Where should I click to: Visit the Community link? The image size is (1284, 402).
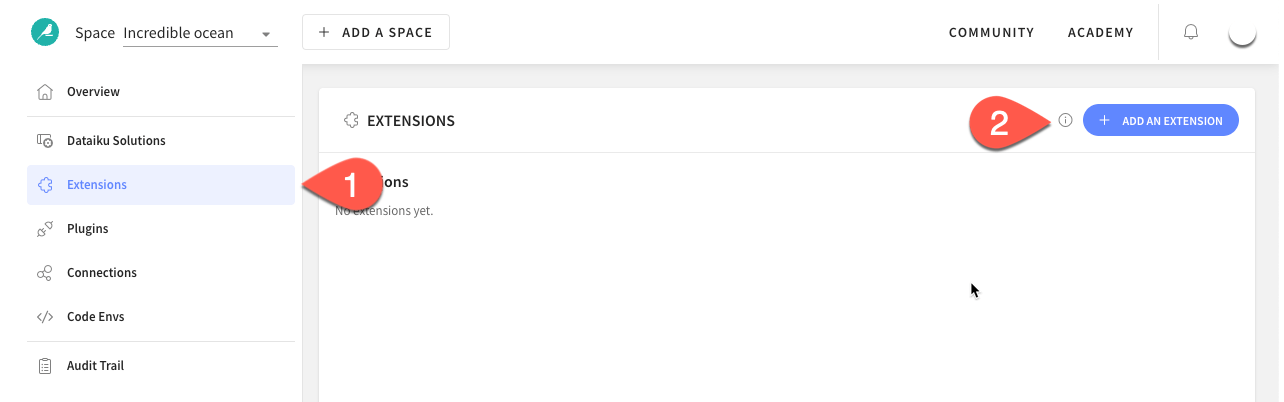point(991,32)
